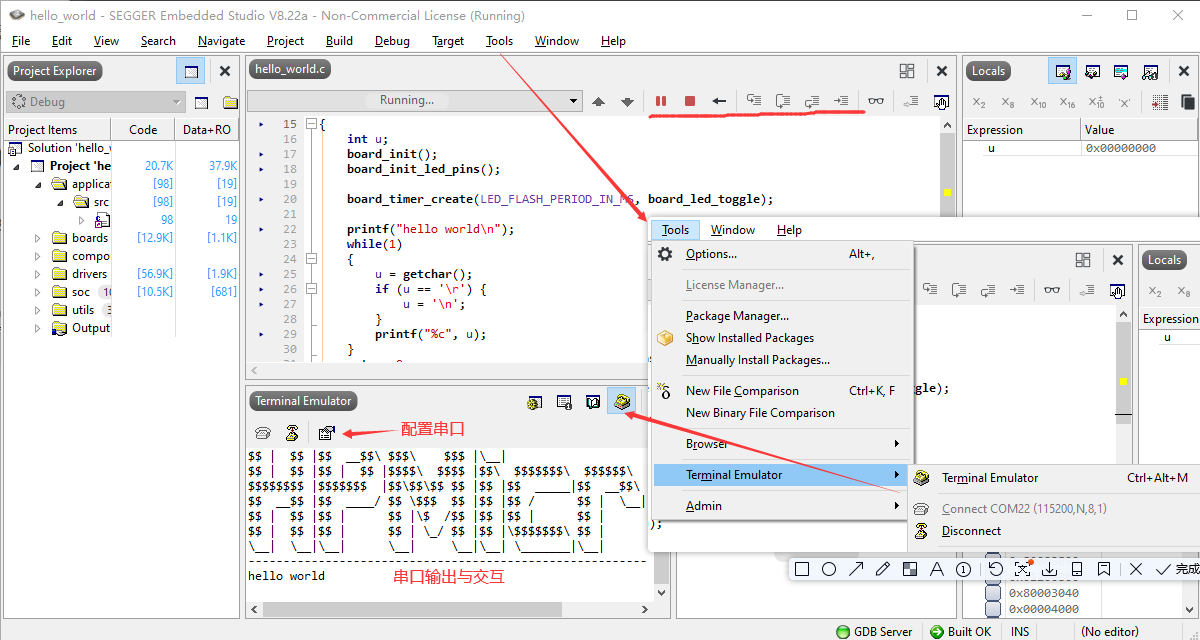Click the Terminal Emulator panel title

click(x=303, y=401)
